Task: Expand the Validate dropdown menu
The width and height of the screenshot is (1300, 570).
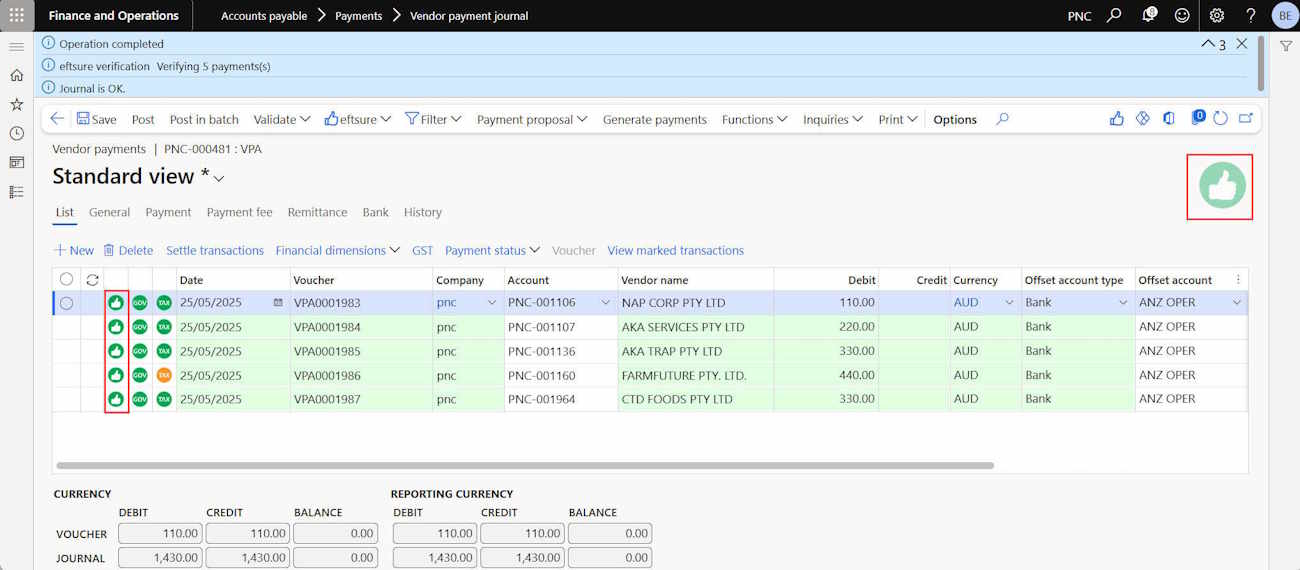Action: [282, 119]
